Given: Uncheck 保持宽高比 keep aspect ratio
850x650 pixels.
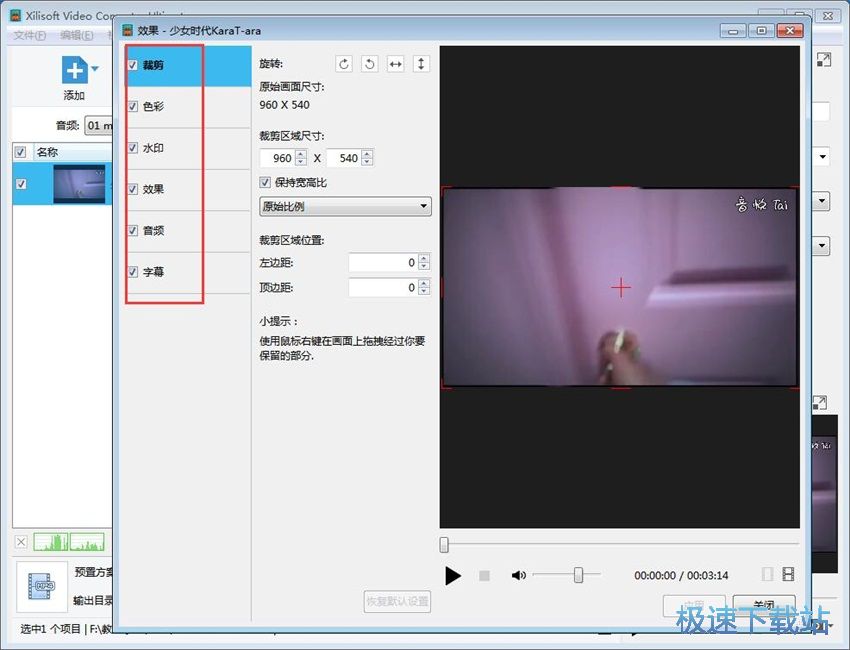Looking at the screenshot, I should point(265,182).
